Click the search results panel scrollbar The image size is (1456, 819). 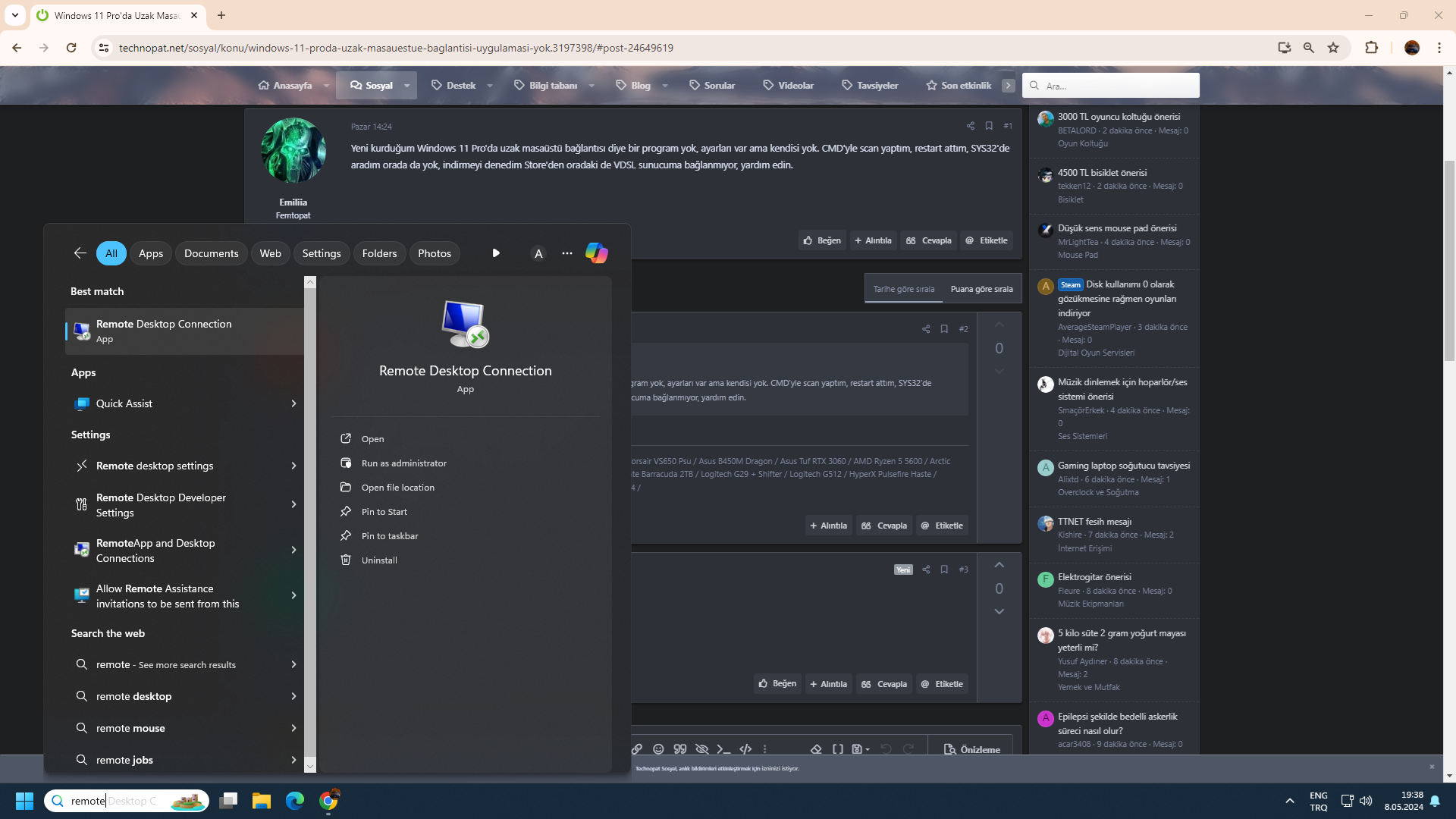309,523
